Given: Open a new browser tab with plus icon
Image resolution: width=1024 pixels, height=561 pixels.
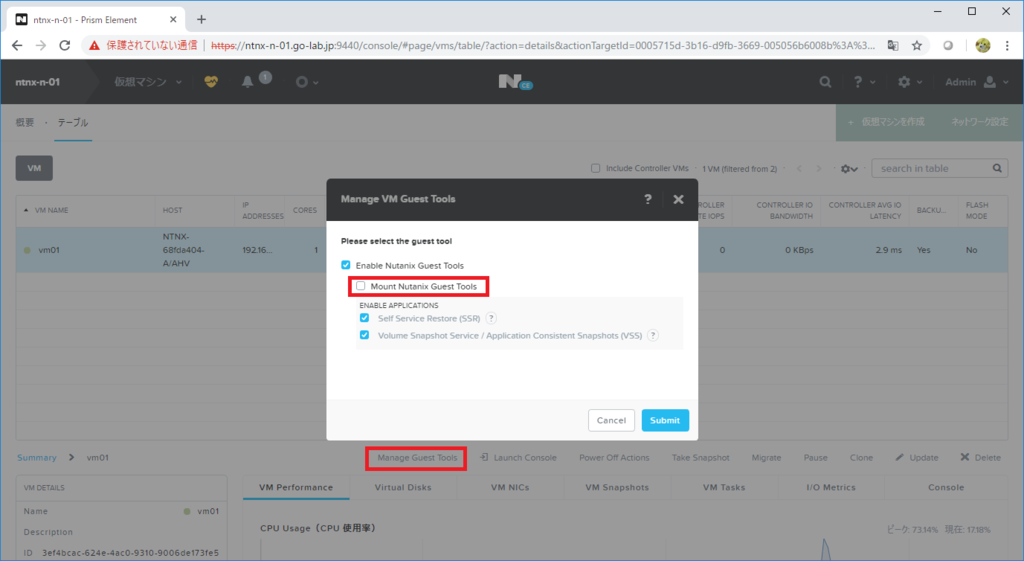Looking at the screenshot, I should click(x=201, y=20).
